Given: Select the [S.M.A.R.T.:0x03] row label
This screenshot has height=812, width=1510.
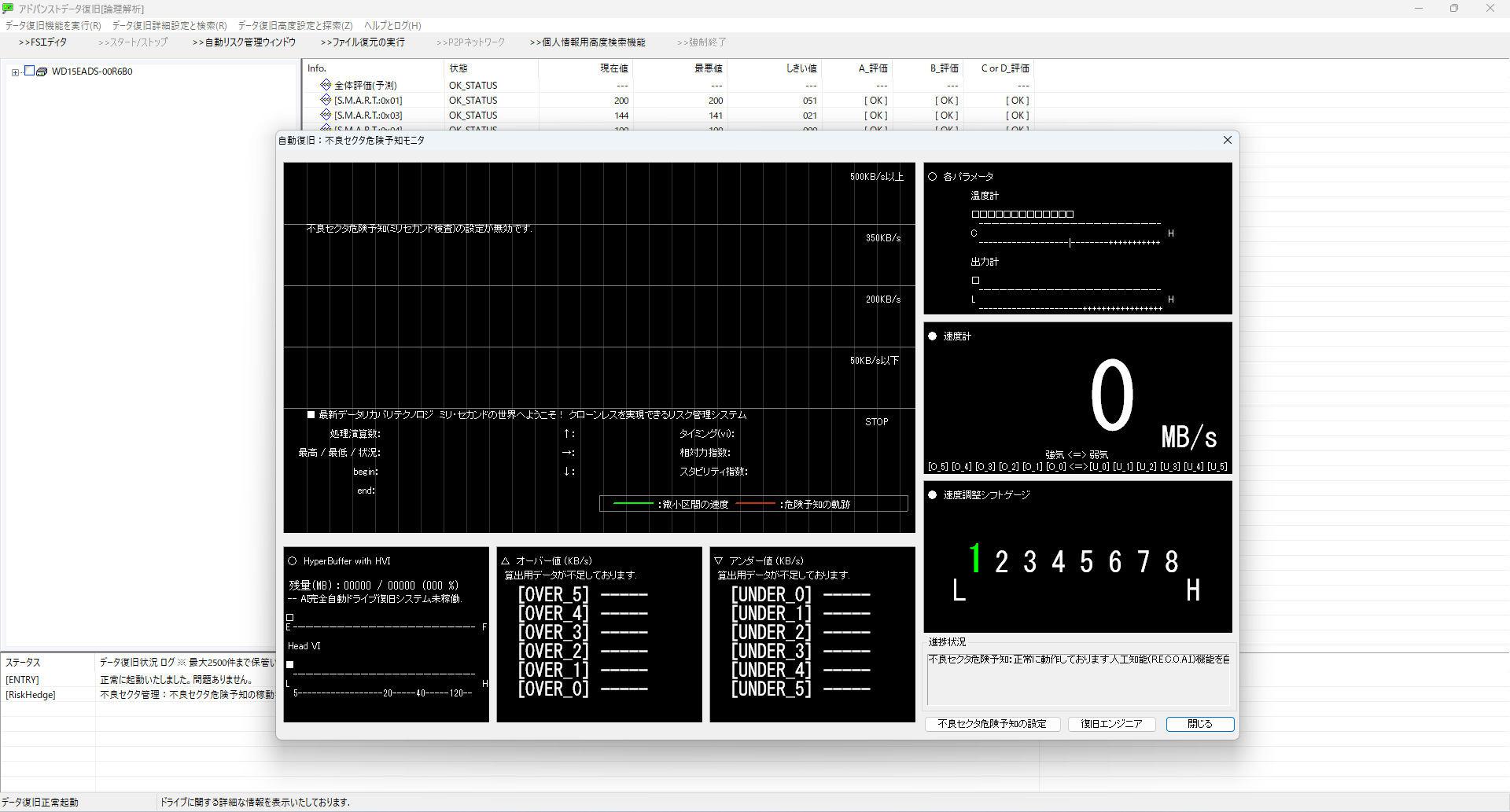Looking at the screenshot, I should (368, 116).
